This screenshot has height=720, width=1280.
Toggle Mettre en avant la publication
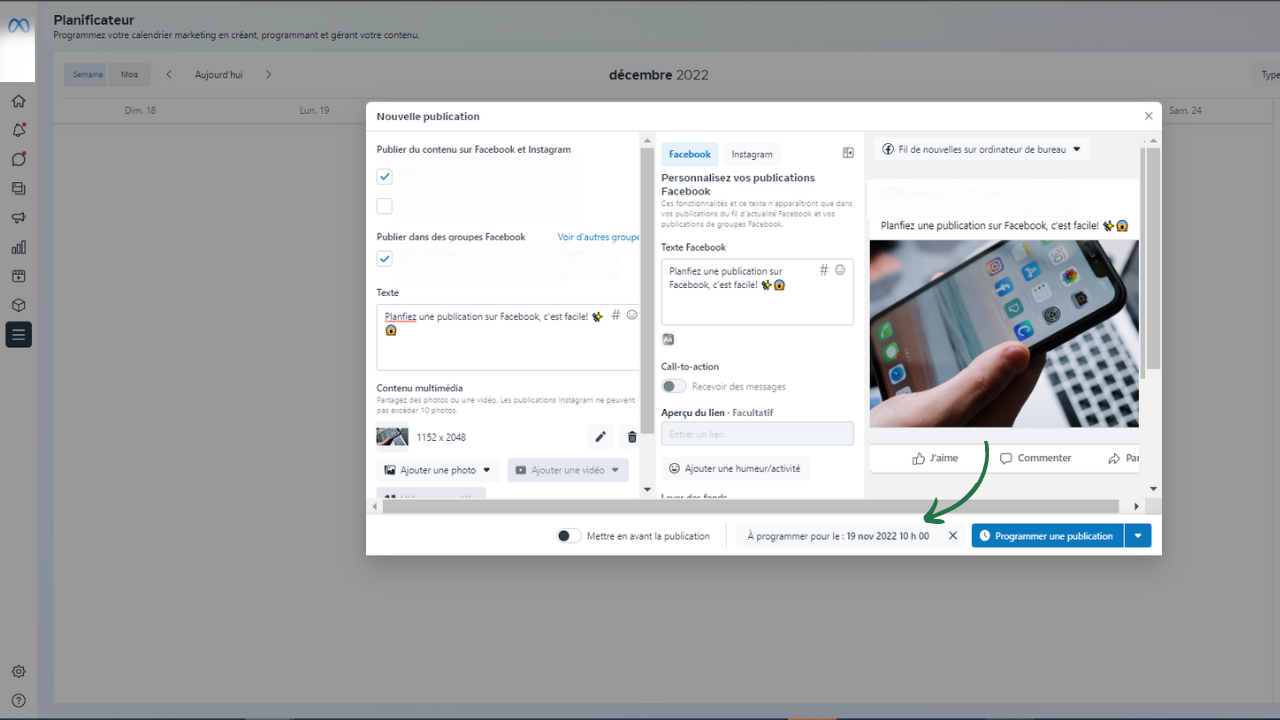[569, 536]
